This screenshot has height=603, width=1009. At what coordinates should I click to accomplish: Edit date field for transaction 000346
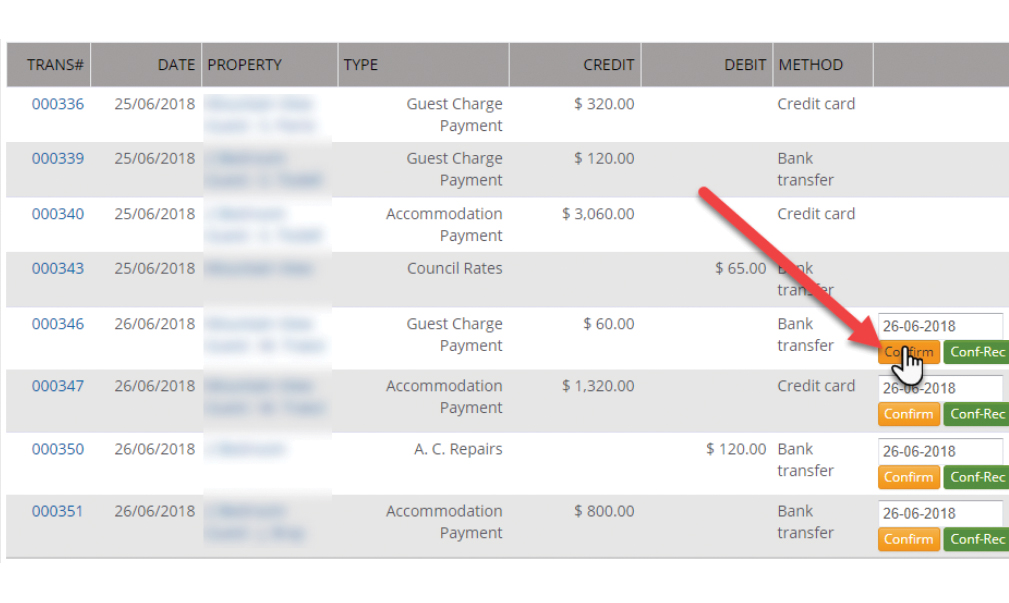(940, 326)
